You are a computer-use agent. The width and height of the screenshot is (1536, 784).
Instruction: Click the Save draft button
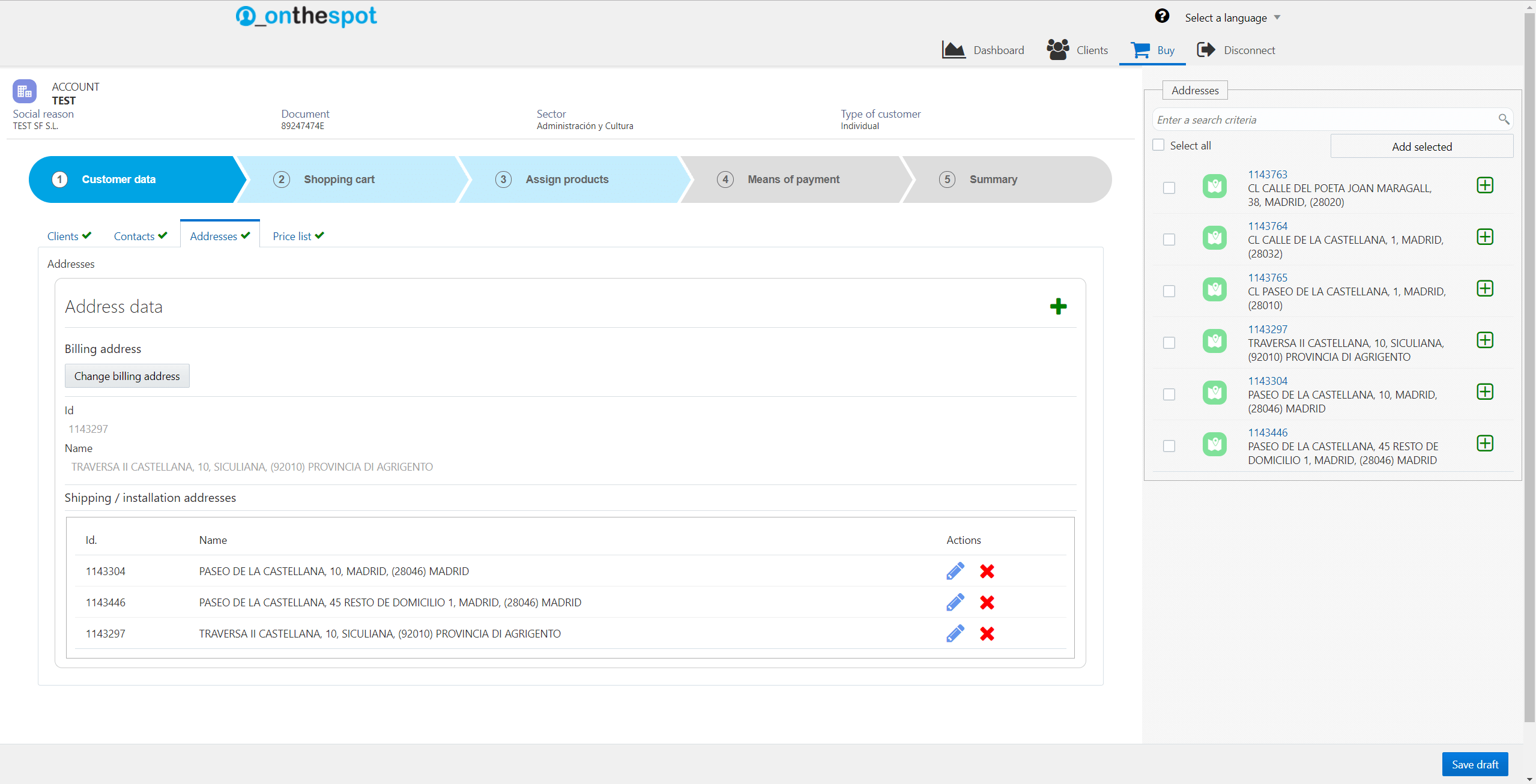click(x=1474, y=764)
